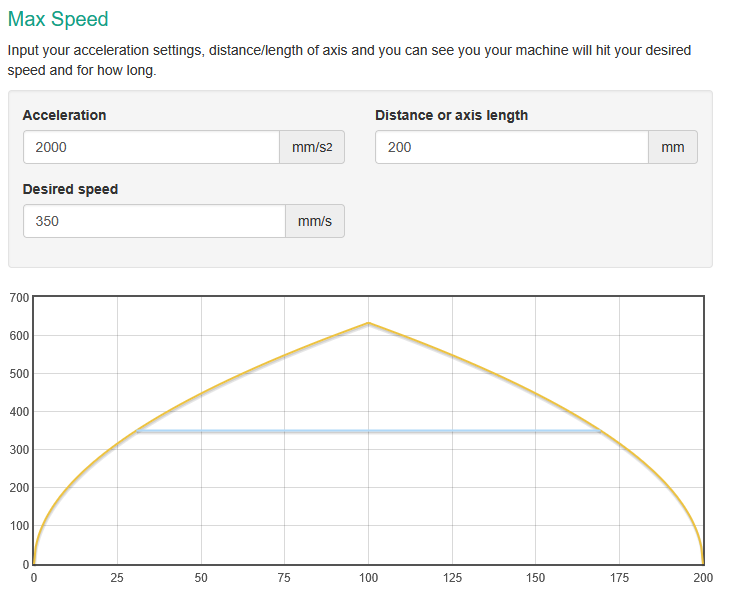Click the 175 label on the x-axis
730x600 pixels.
point(620,578)
